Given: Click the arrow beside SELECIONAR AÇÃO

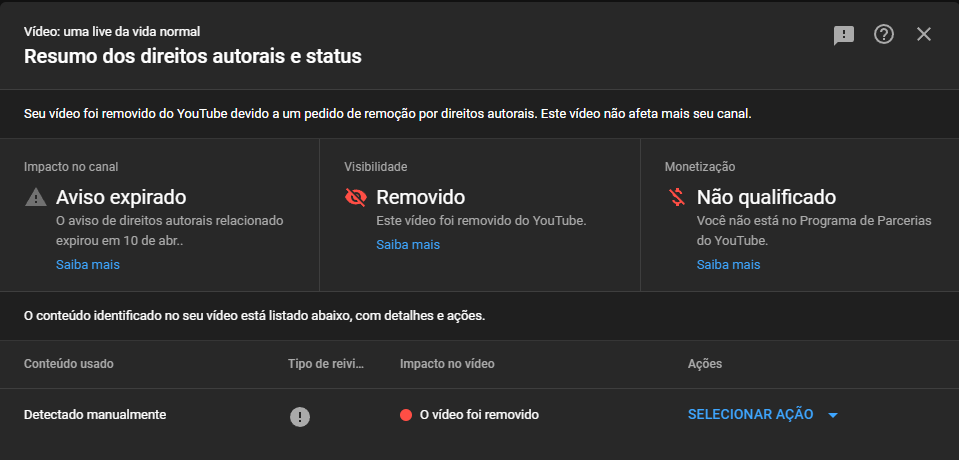Looking at the screenshot, I should coord(832,415).
